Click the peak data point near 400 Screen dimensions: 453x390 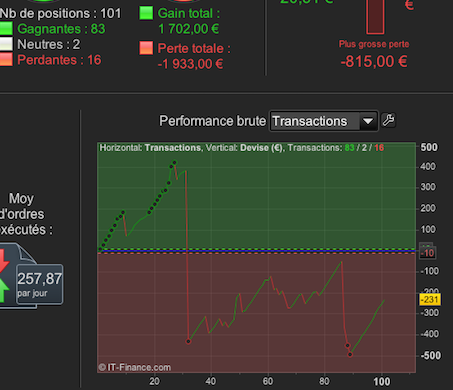click(x=174, y=163)
